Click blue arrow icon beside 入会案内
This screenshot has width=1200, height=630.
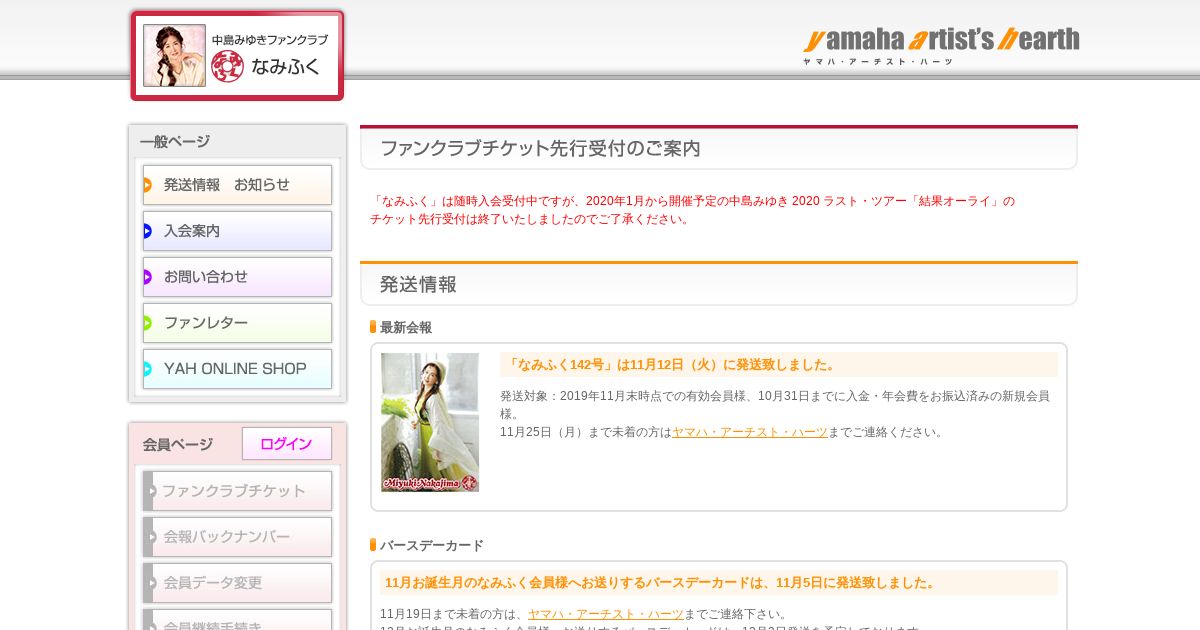tap(147, 231)
